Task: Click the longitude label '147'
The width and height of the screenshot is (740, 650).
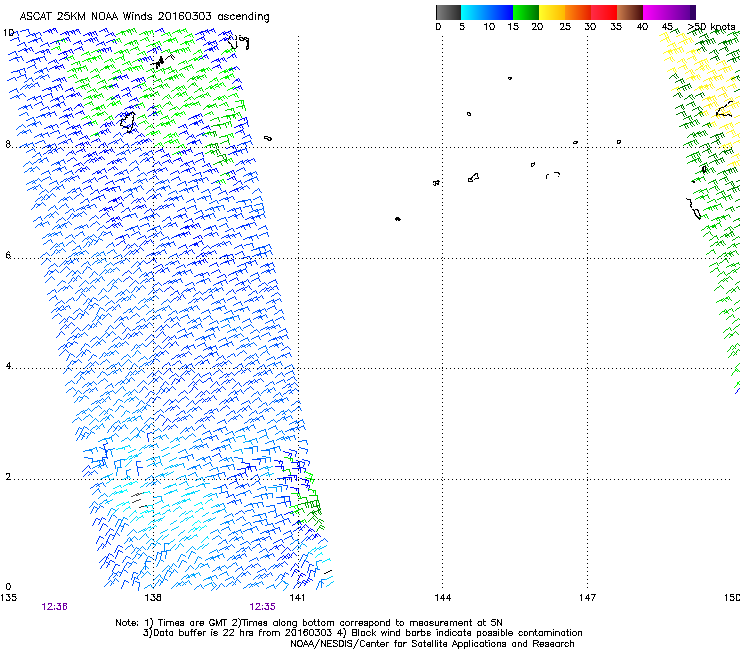Action: pyautogui.click(x=588, y=598)
